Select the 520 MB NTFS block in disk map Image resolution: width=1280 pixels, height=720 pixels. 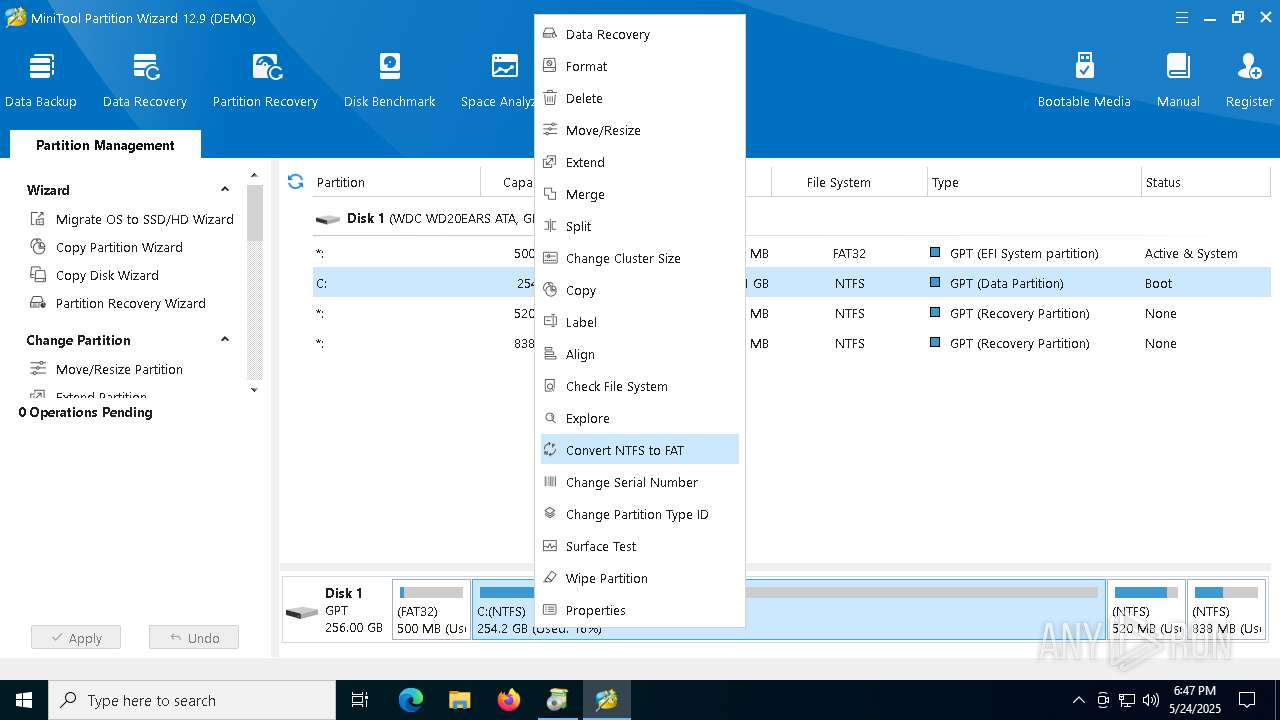[x=1147, y=610]
